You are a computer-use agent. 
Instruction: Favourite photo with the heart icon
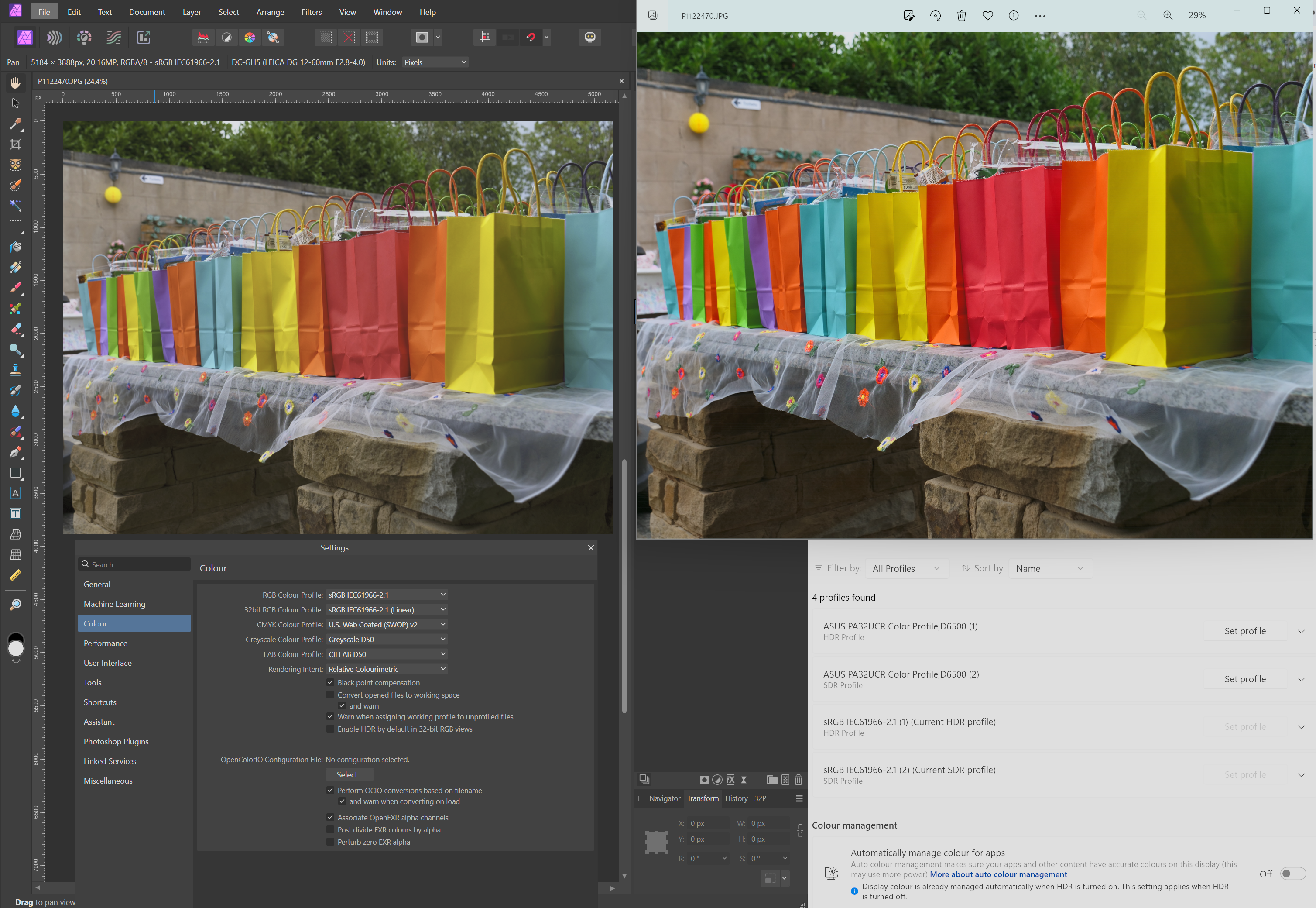tap(987, 16)
